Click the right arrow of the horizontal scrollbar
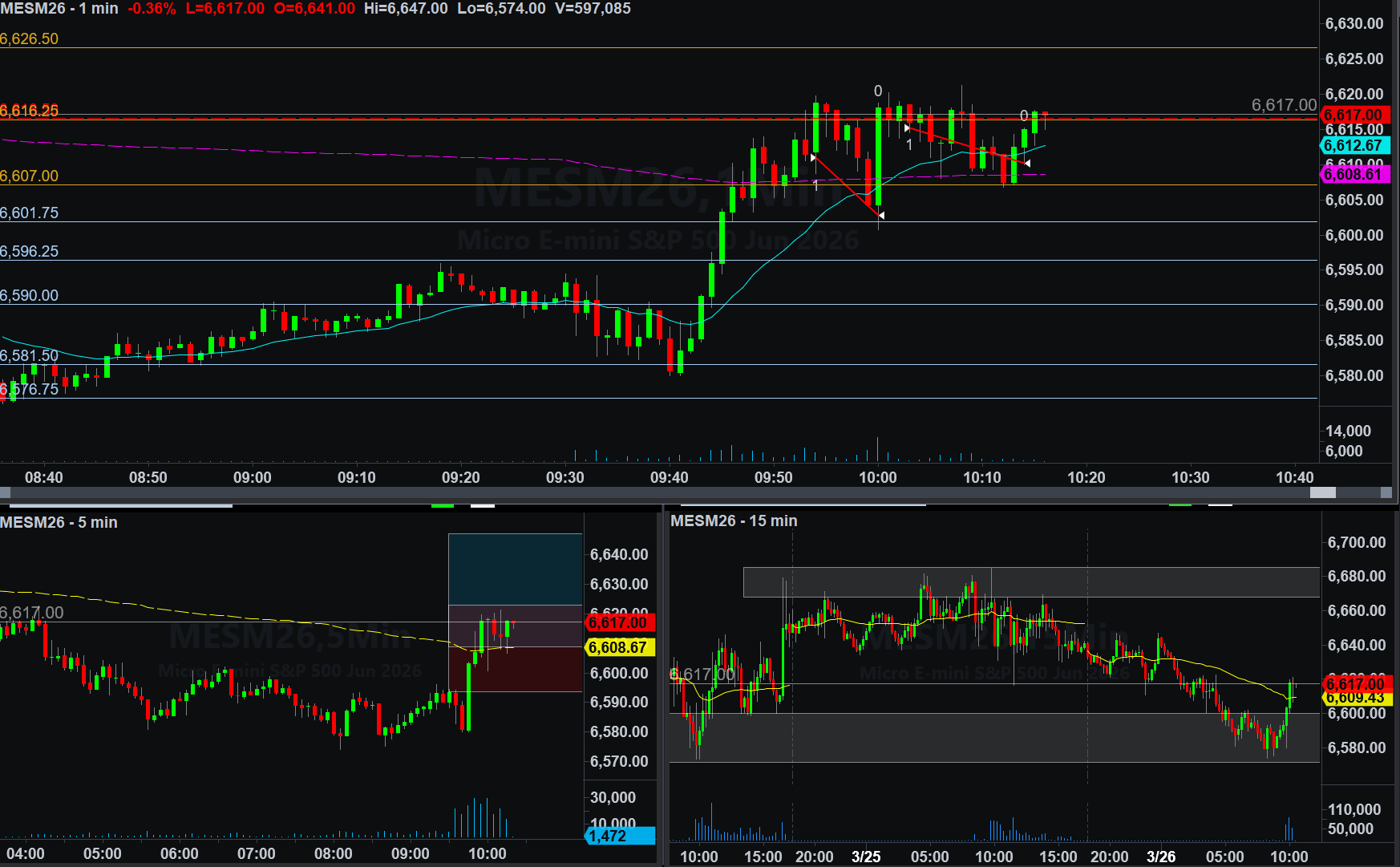Image resolution: width=1400 pixels, height=867 pixels. (1386, 492)
